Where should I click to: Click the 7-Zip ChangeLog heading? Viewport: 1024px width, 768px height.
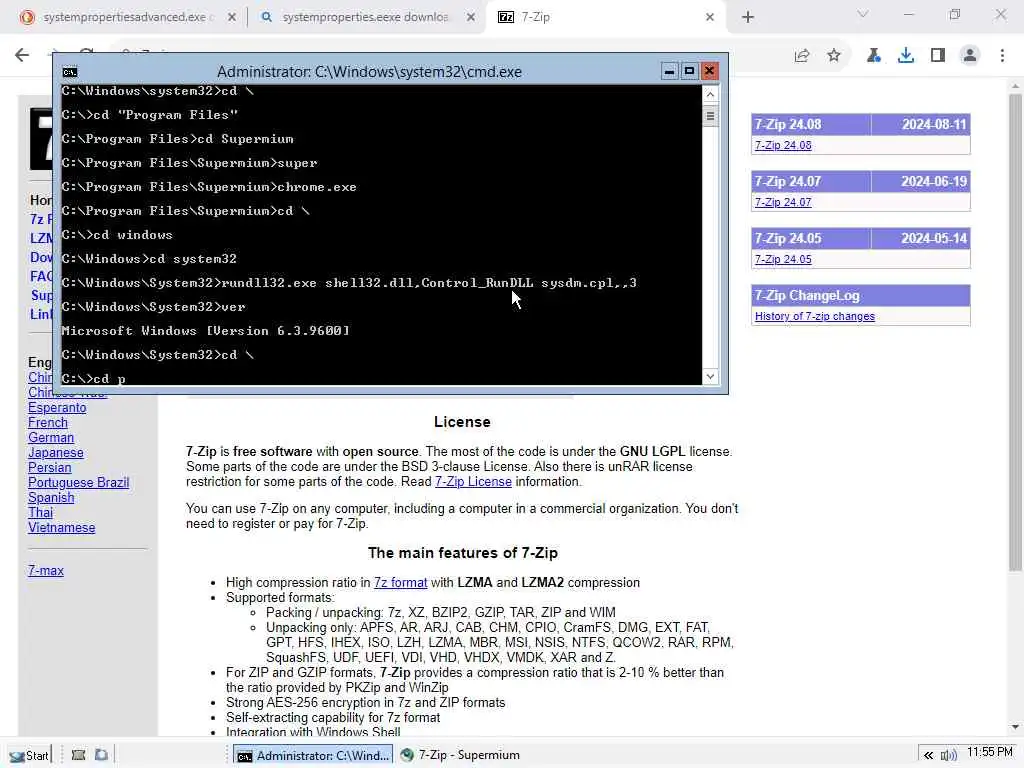pyautogui.click(x=807, y=296)
